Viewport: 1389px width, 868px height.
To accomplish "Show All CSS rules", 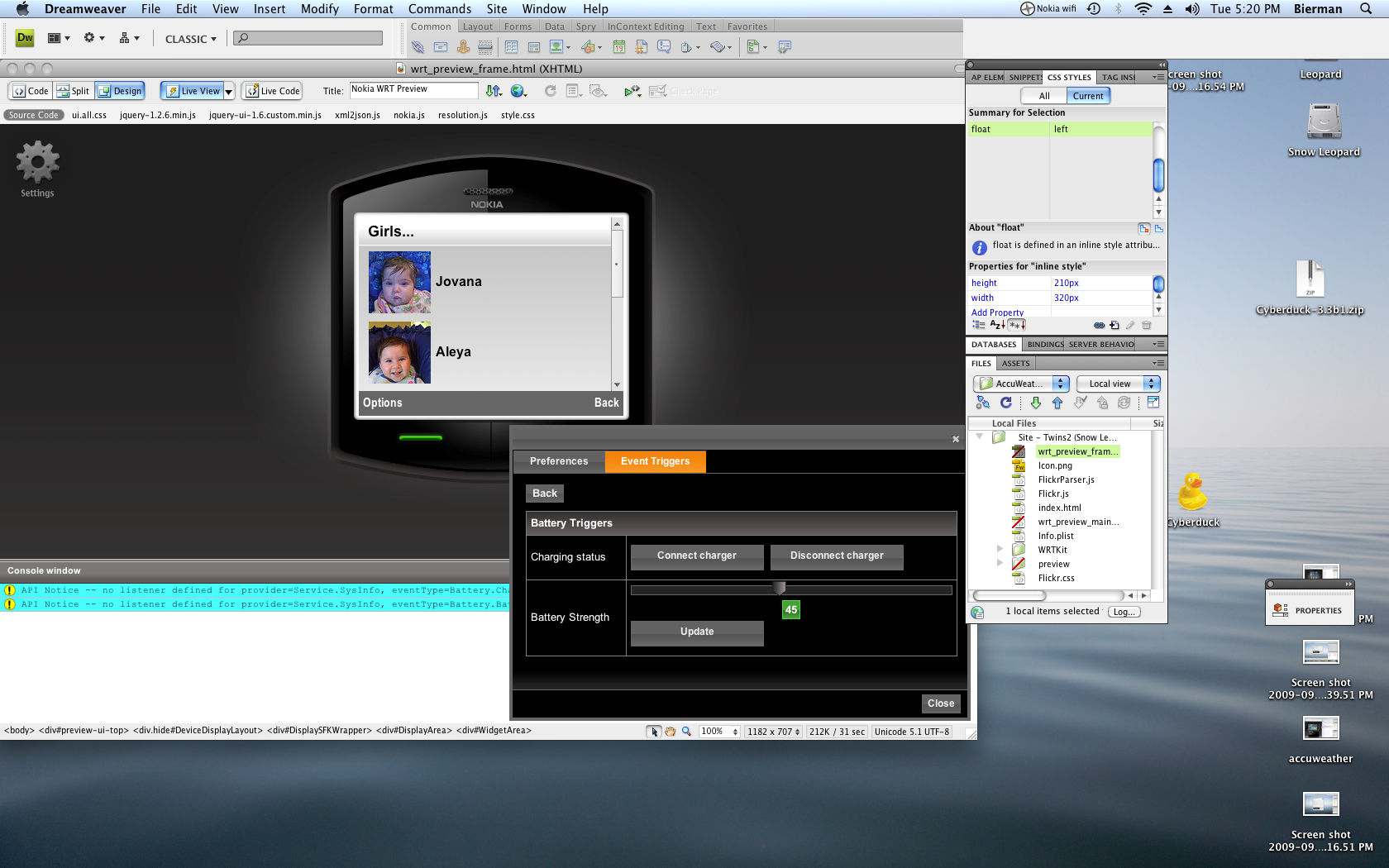I will [1044, 96].
